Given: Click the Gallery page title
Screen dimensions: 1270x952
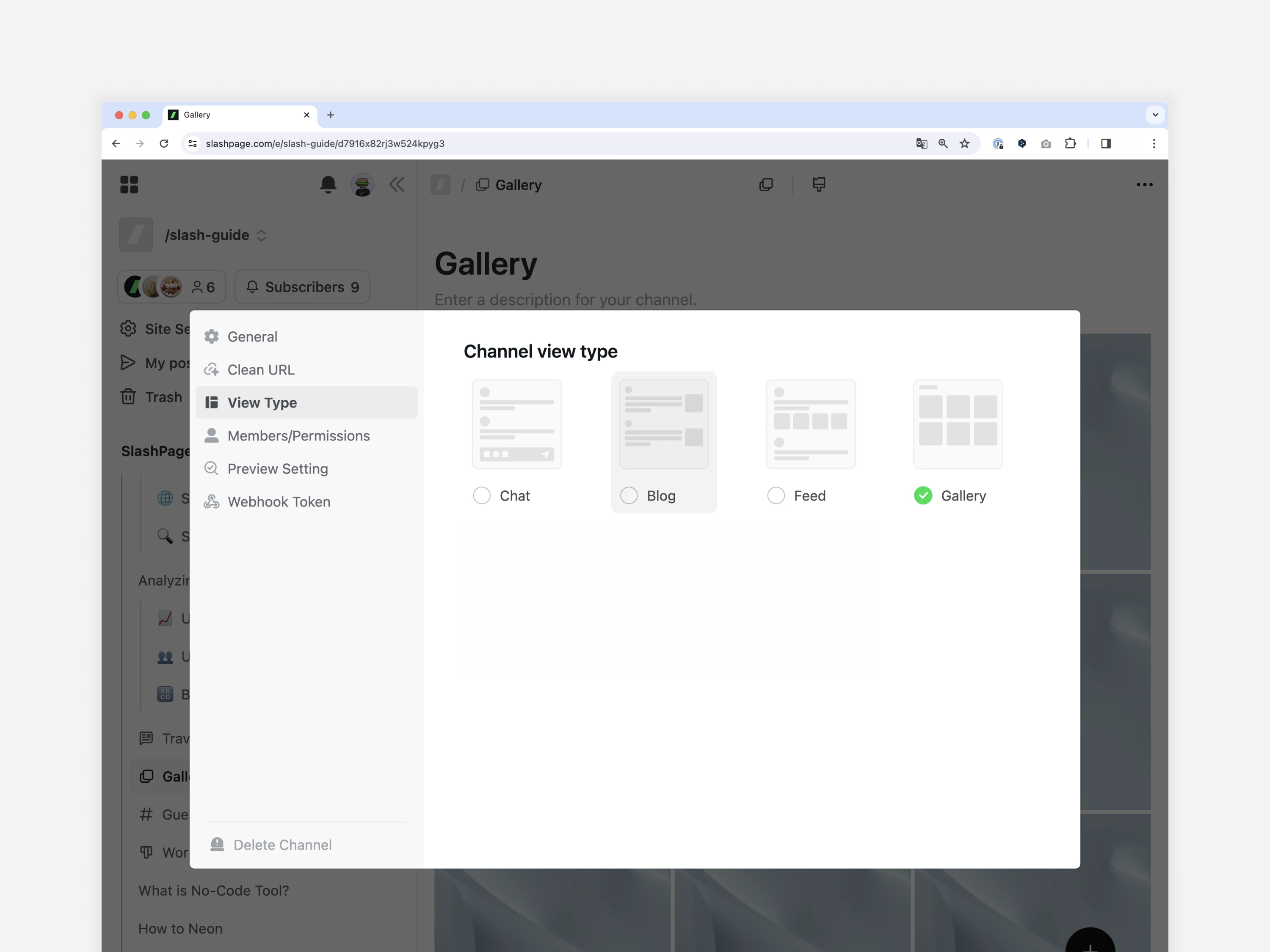Looking at the screenshot, I should pyautogui.click(x=486, y=264).
